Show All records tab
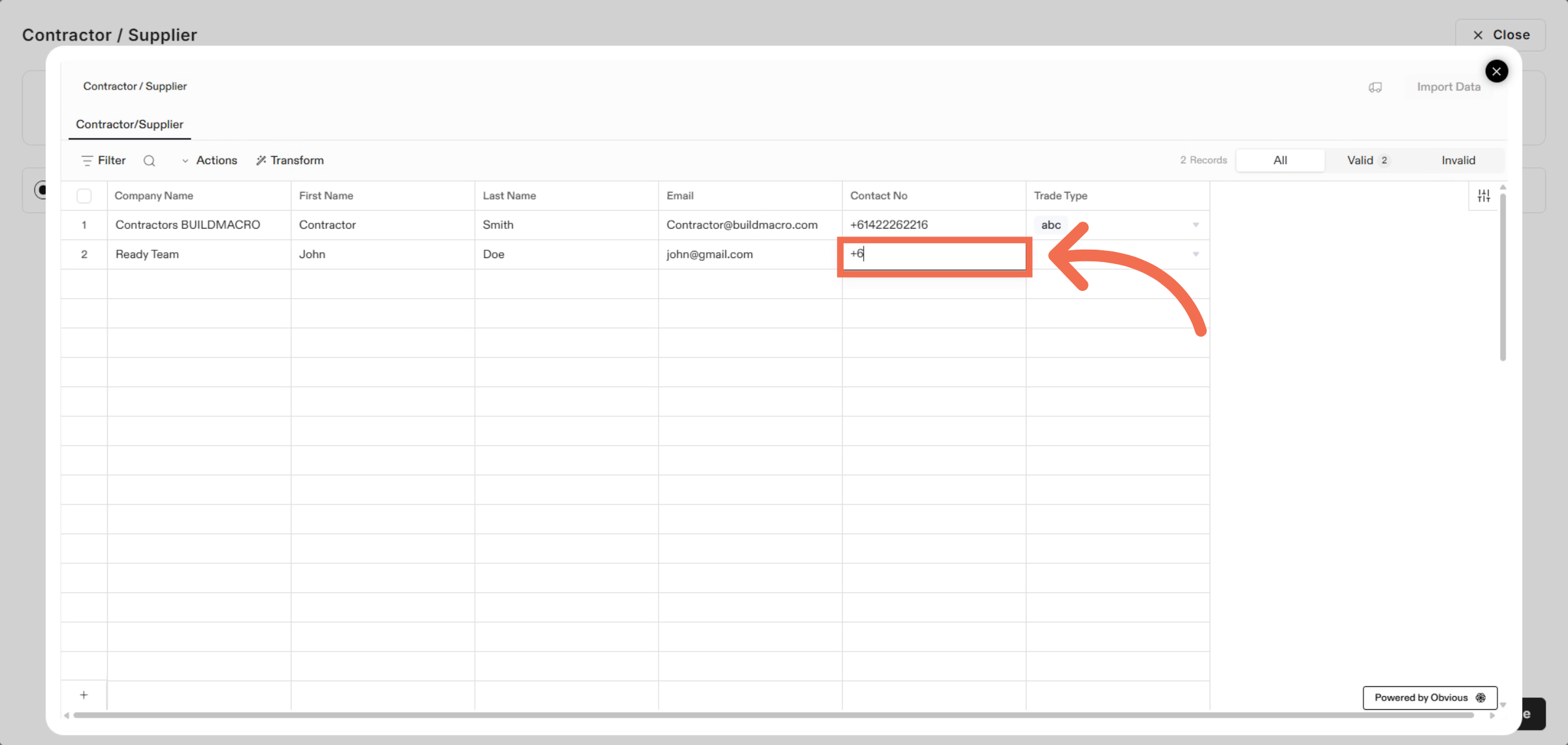This screenshot has width=1568, height=745. click(1280, 161)
